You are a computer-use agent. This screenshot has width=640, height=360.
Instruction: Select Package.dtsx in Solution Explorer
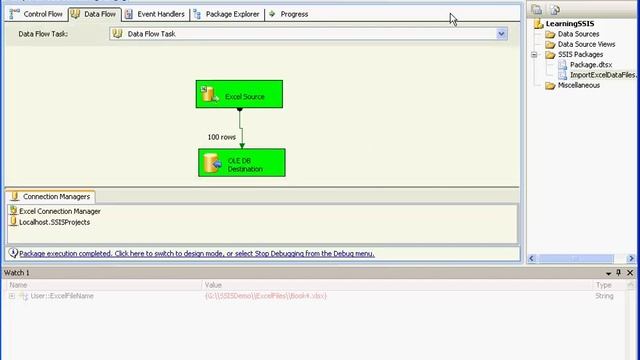pyautogui.click(x=591, y=64)
